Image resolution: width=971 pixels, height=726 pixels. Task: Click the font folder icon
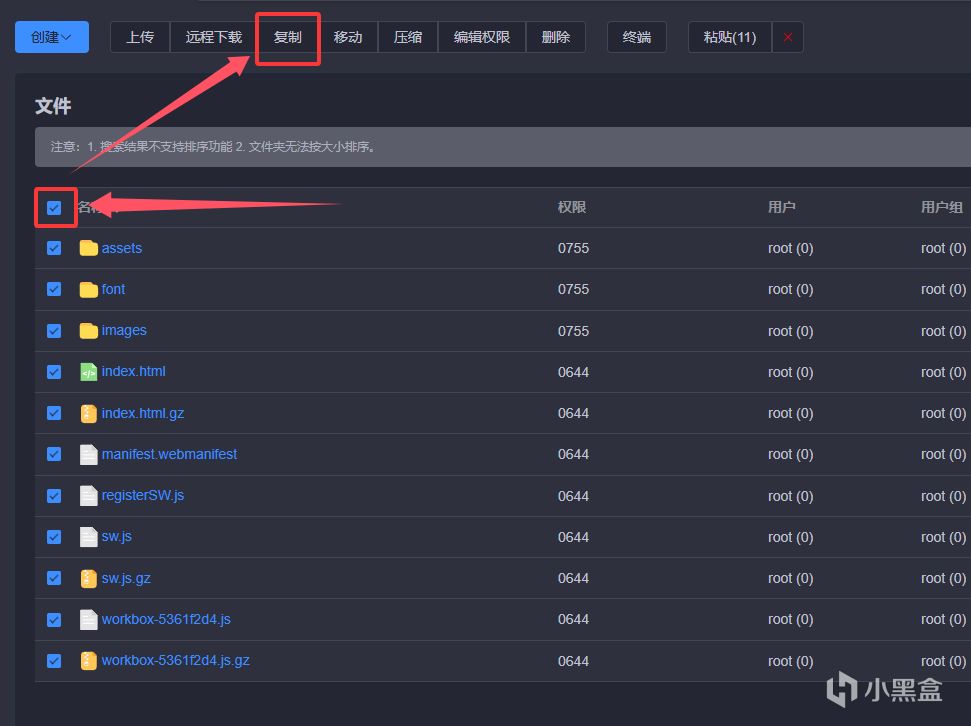89,289
